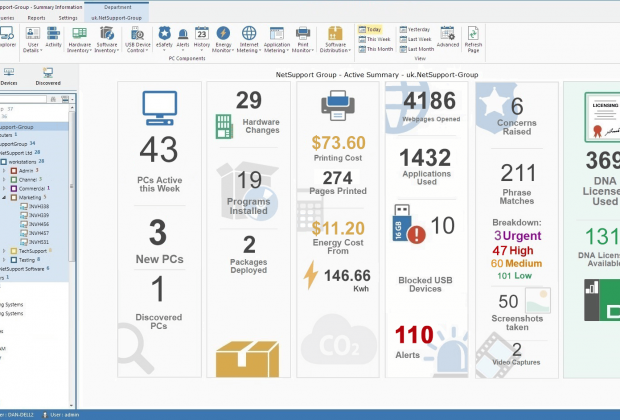
Task: Expand the Admin tree node
Action: pyautogui.click(x=4, y=171)
